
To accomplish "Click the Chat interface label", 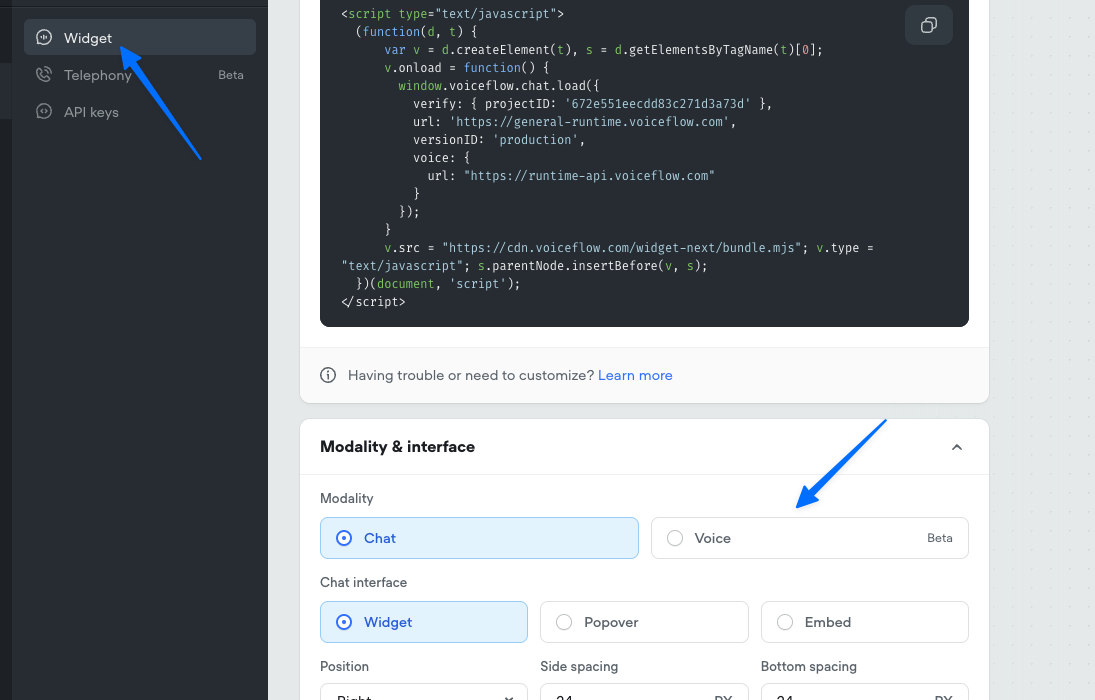I will pyautogui.click(x=363, y=582).
